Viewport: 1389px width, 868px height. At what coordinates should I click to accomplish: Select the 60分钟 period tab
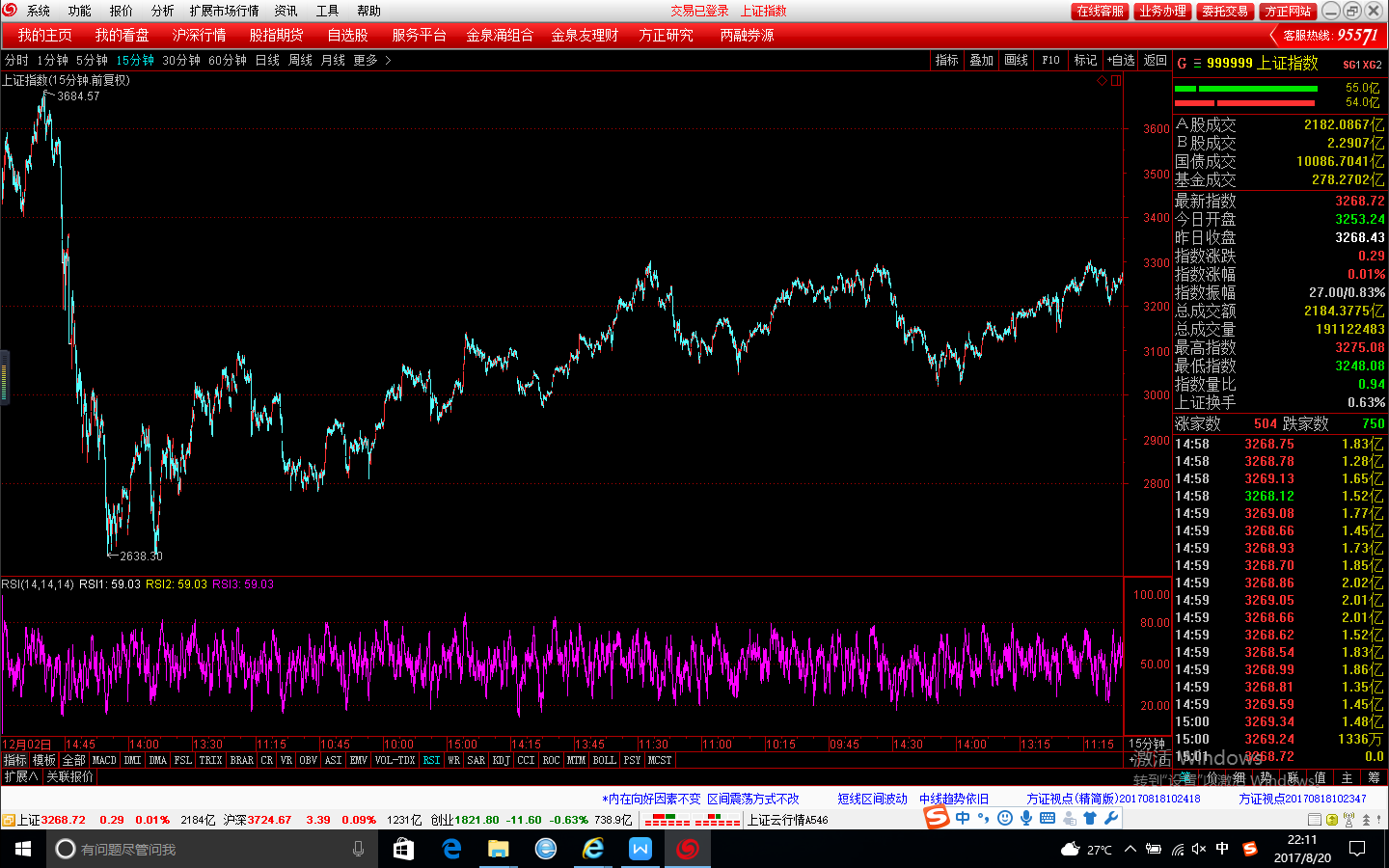[x=228, y=60]
